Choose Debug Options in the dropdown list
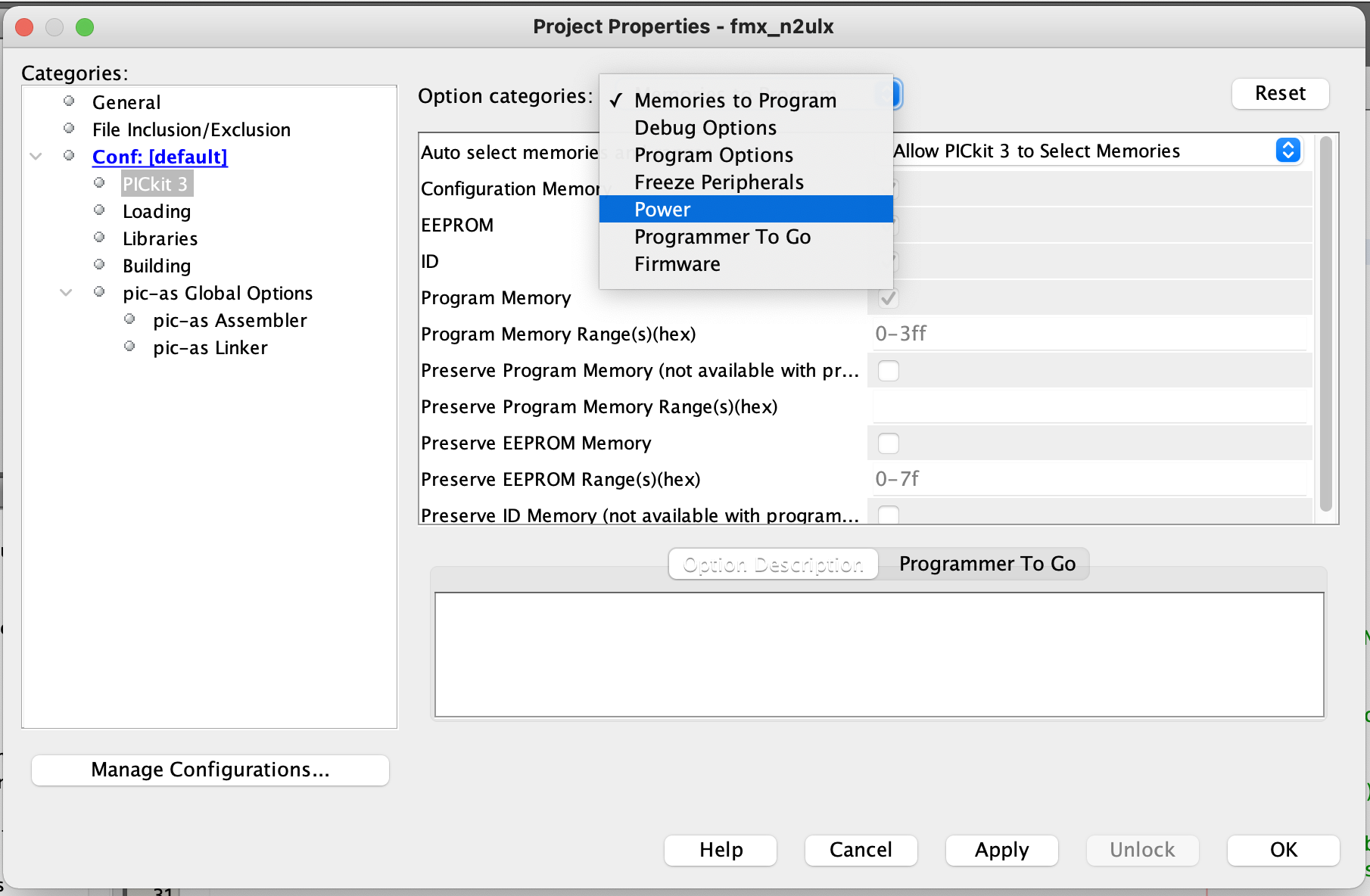This screenshot has height=896, width=1370. click(705, 128)
